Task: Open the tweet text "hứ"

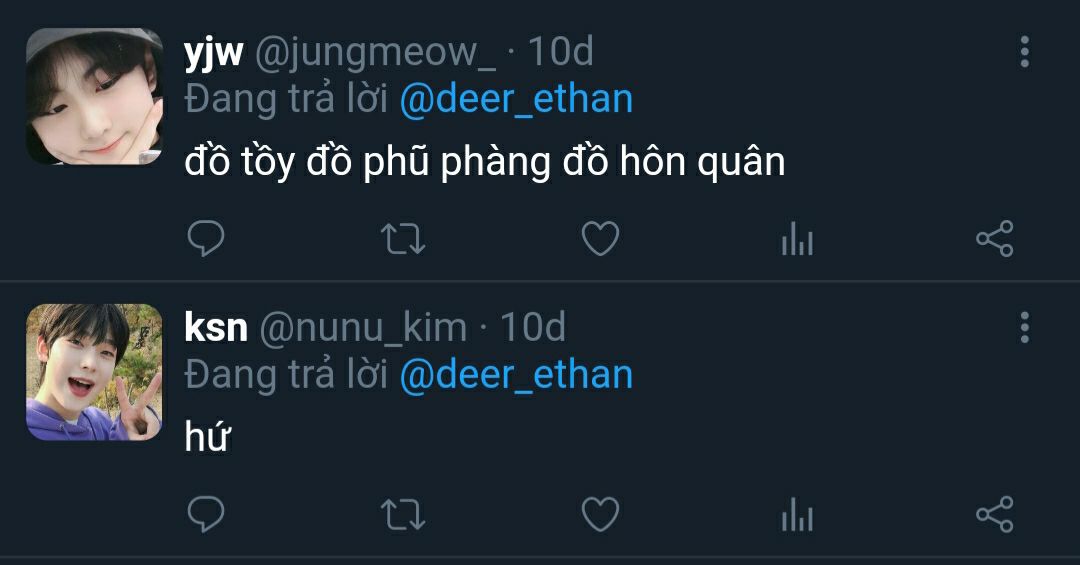Action: pos(207,435)
